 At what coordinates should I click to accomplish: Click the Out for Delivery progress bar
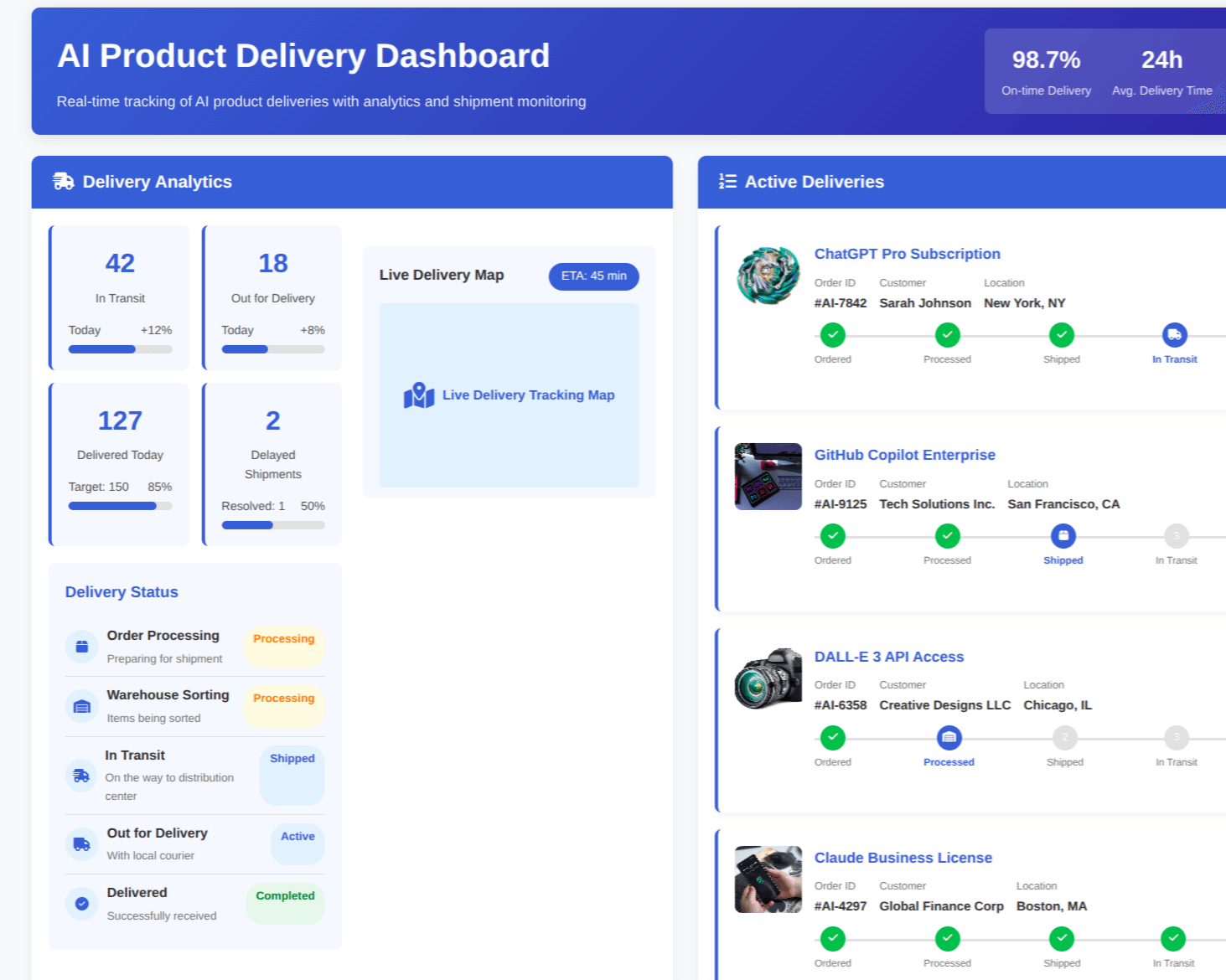(x=273, y=349)
